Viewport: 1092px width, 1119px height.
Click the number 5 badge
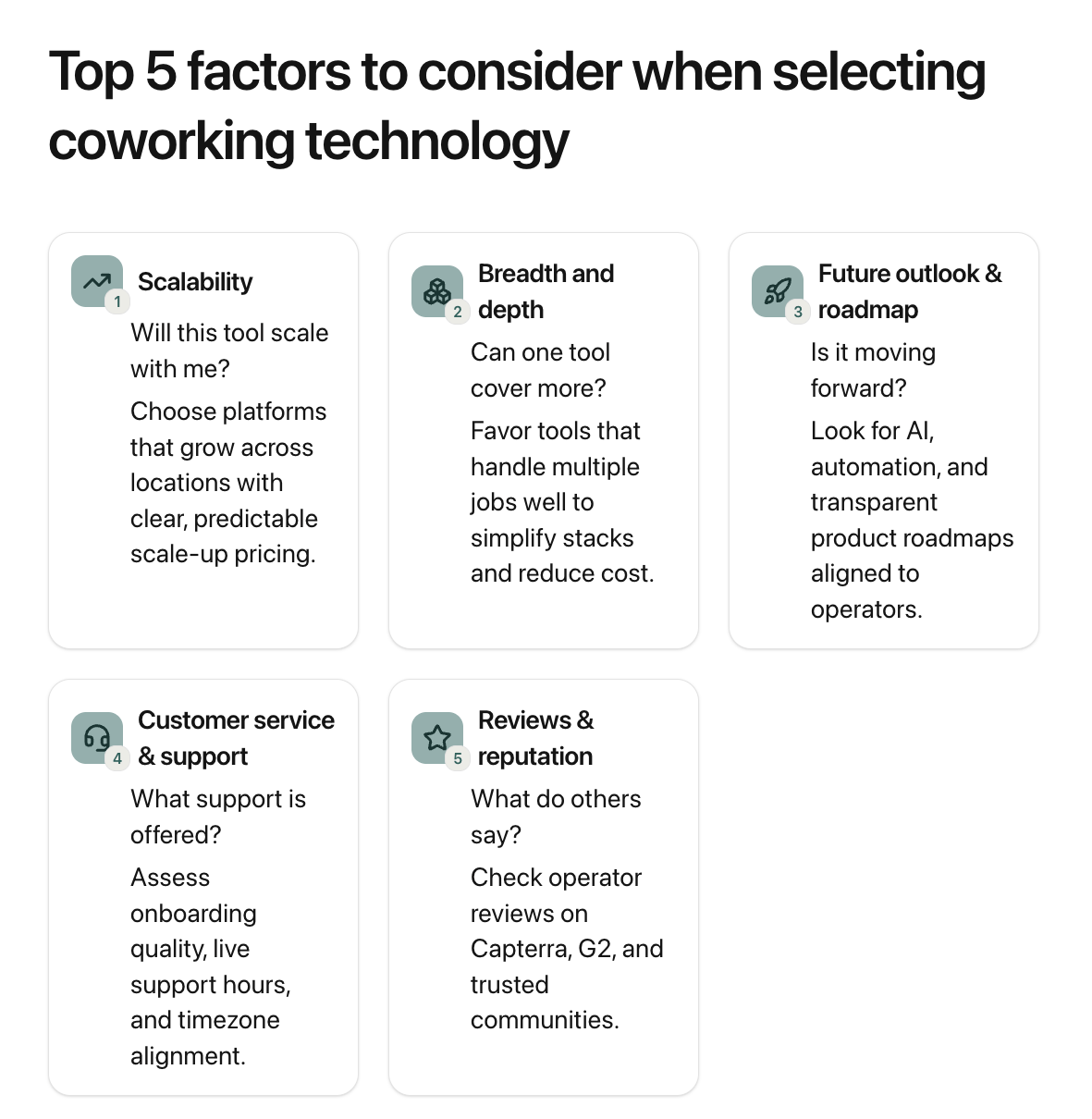(458, 758)
